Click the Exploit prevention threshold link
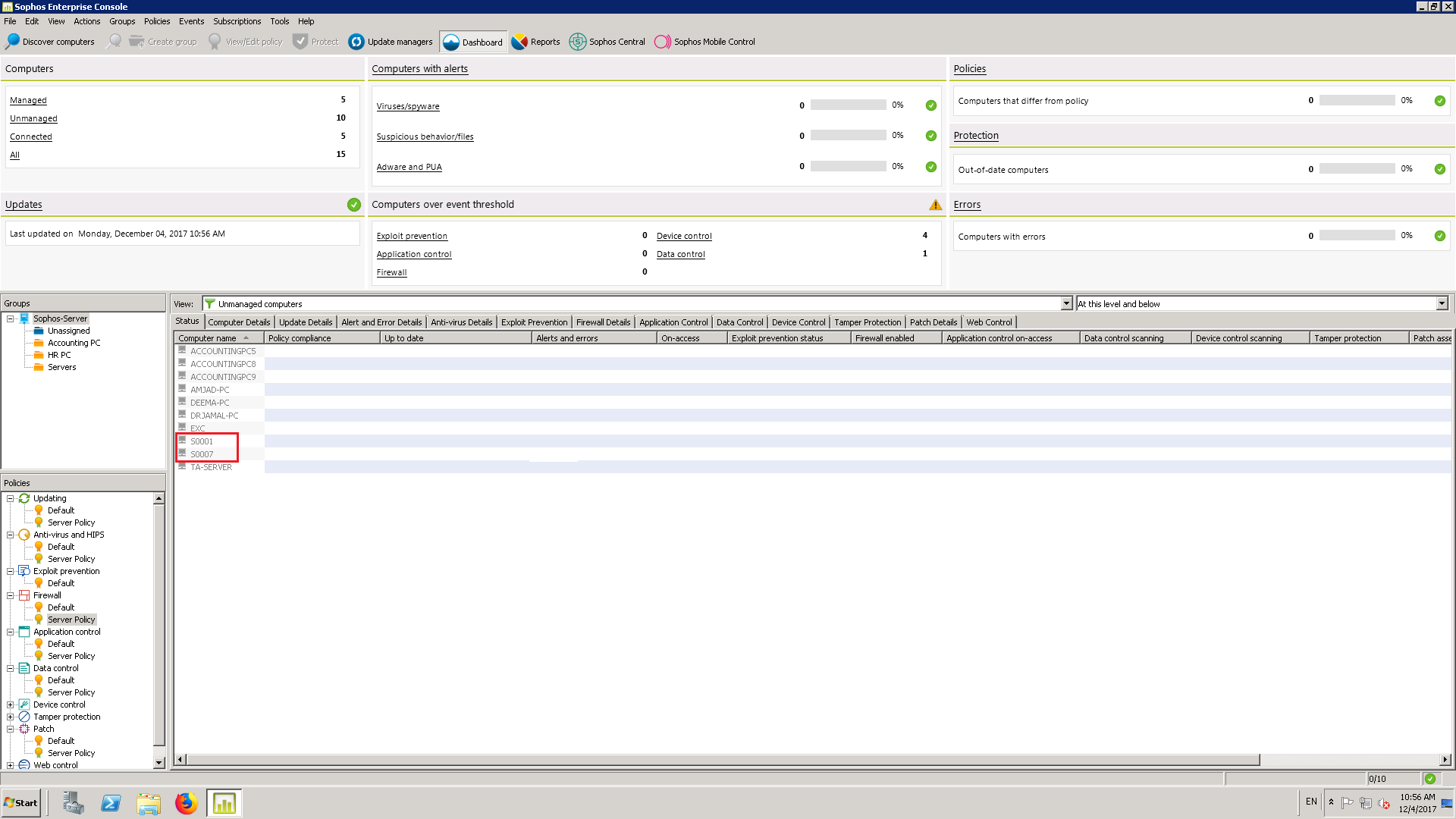Viewport: 1456px width, 819px height. [x=412, y=236]
